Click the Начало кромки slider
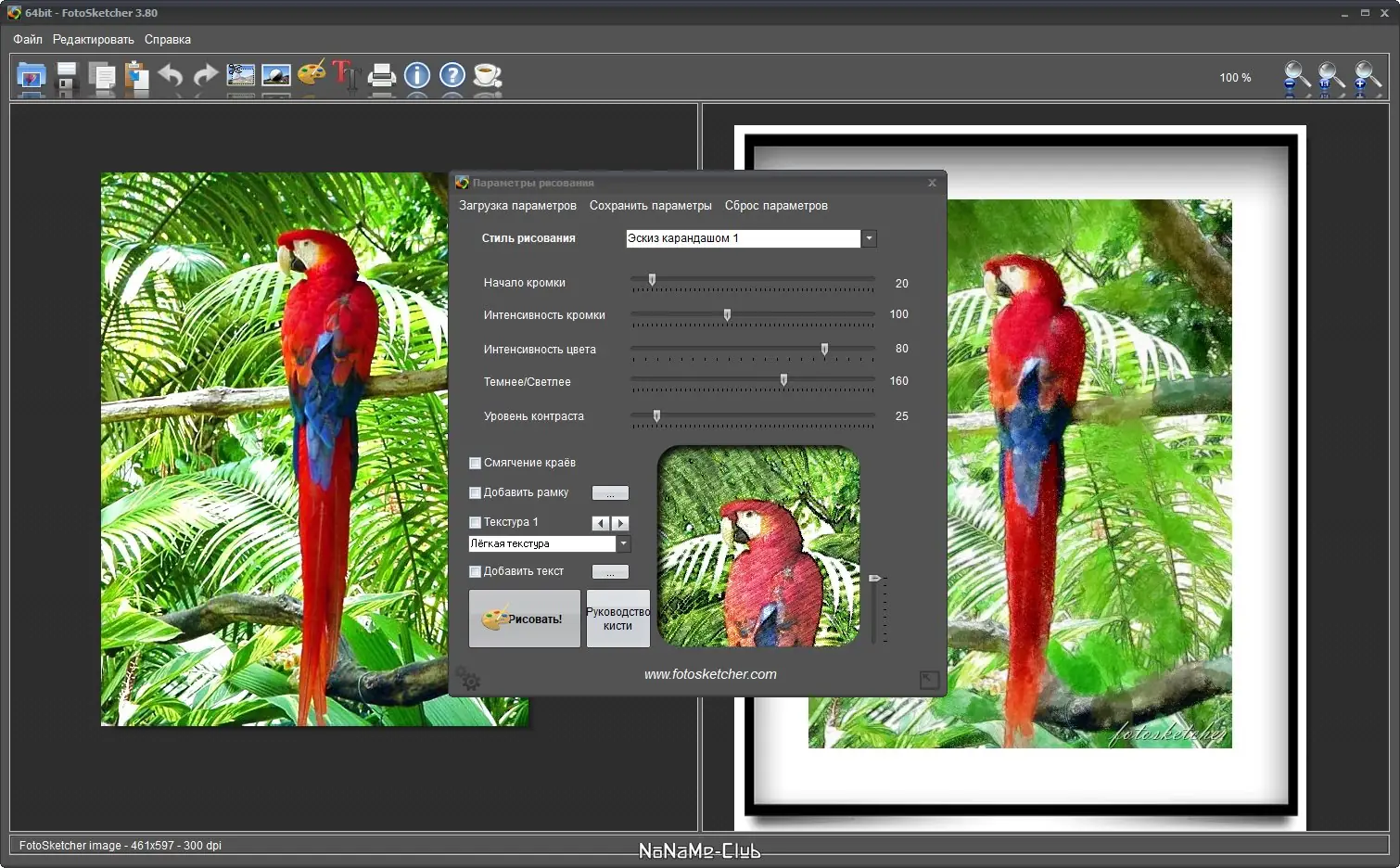The width and height of the screenshot is (1400, 868). click(753, 282)
